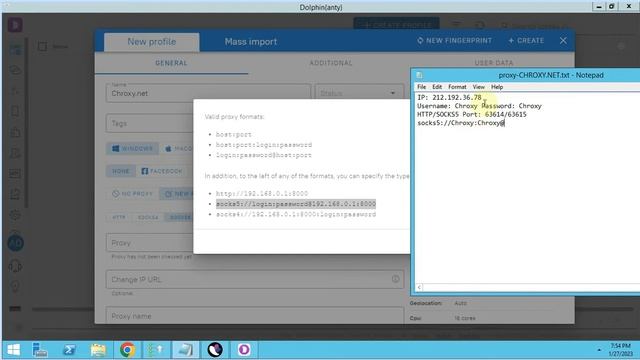This screenshot has width=640, height=360.
Task: Click the socks5://Chroxy:Chroxy@ line in Notepad
Action: click(x=461, y=123)
